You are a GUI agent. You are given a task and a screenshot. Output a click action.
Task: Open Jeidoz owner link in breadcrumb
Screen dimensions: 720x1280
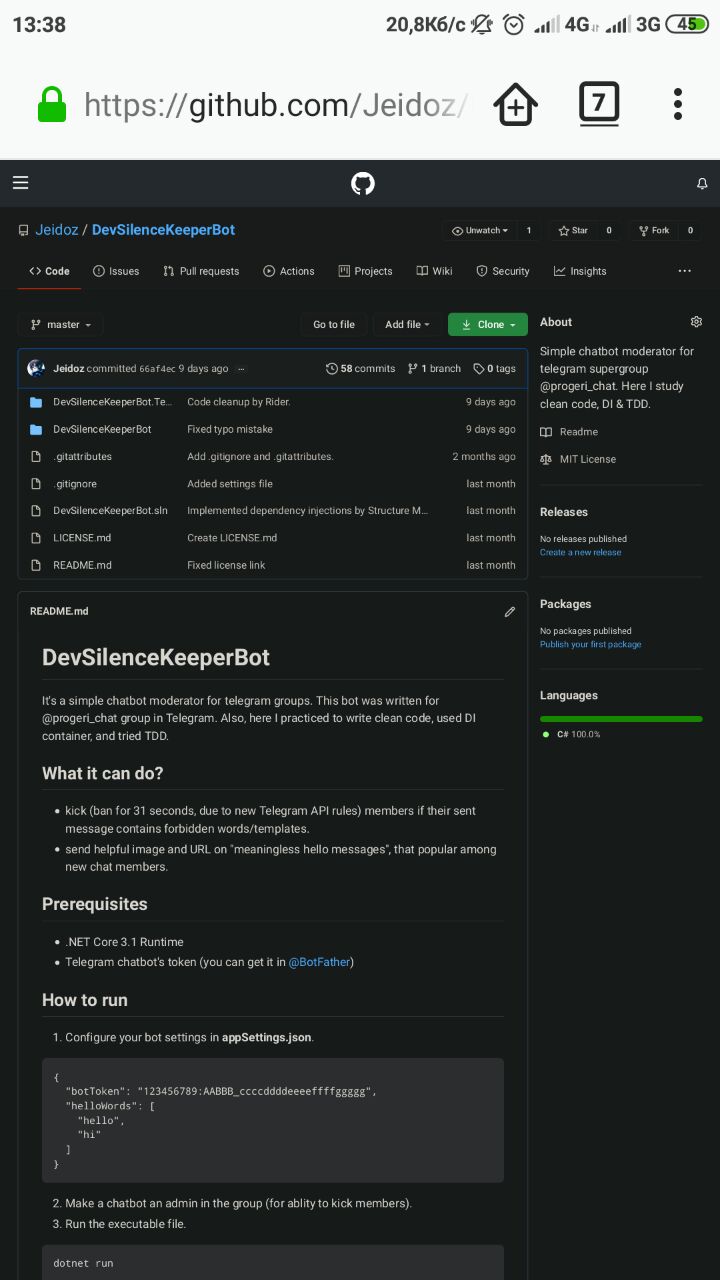[x=55, y=230]
